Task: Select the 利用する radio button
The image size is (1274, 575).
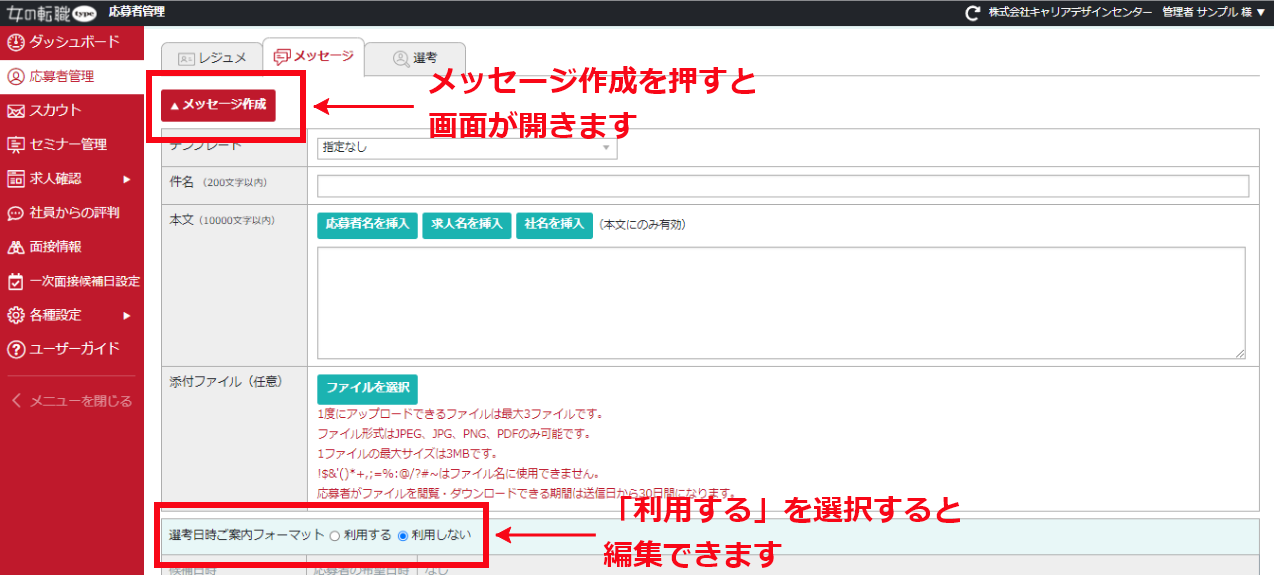Action: [335, 536]
